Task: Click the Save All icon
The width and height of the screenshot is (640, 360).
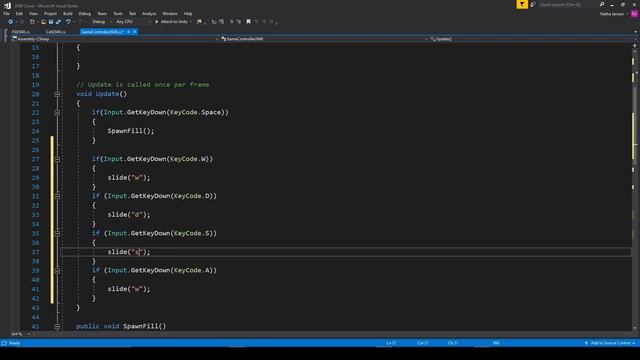Action: (58, 22)
